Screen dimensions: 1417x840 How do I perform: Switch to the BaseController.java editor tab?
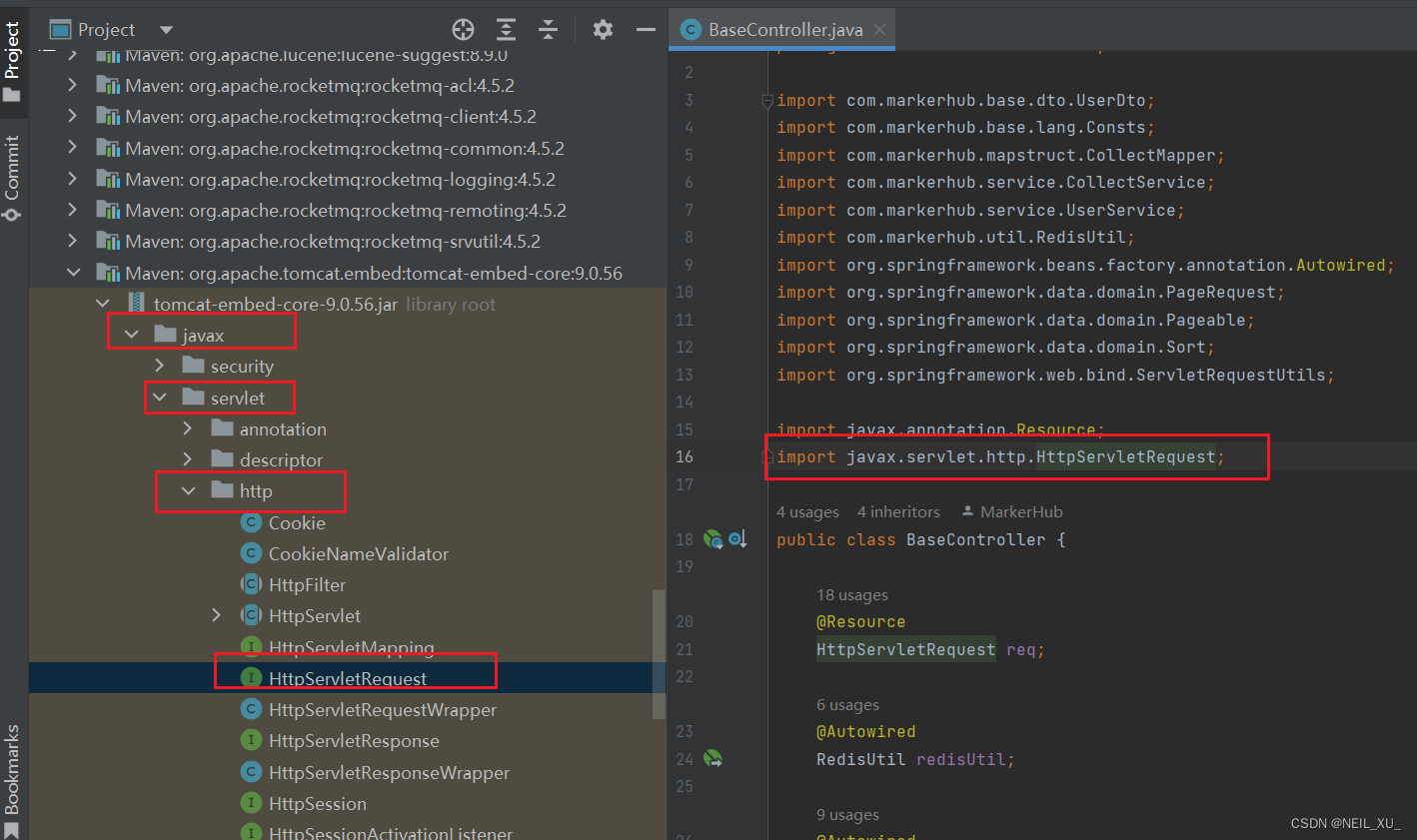click(x=784, y=30)
